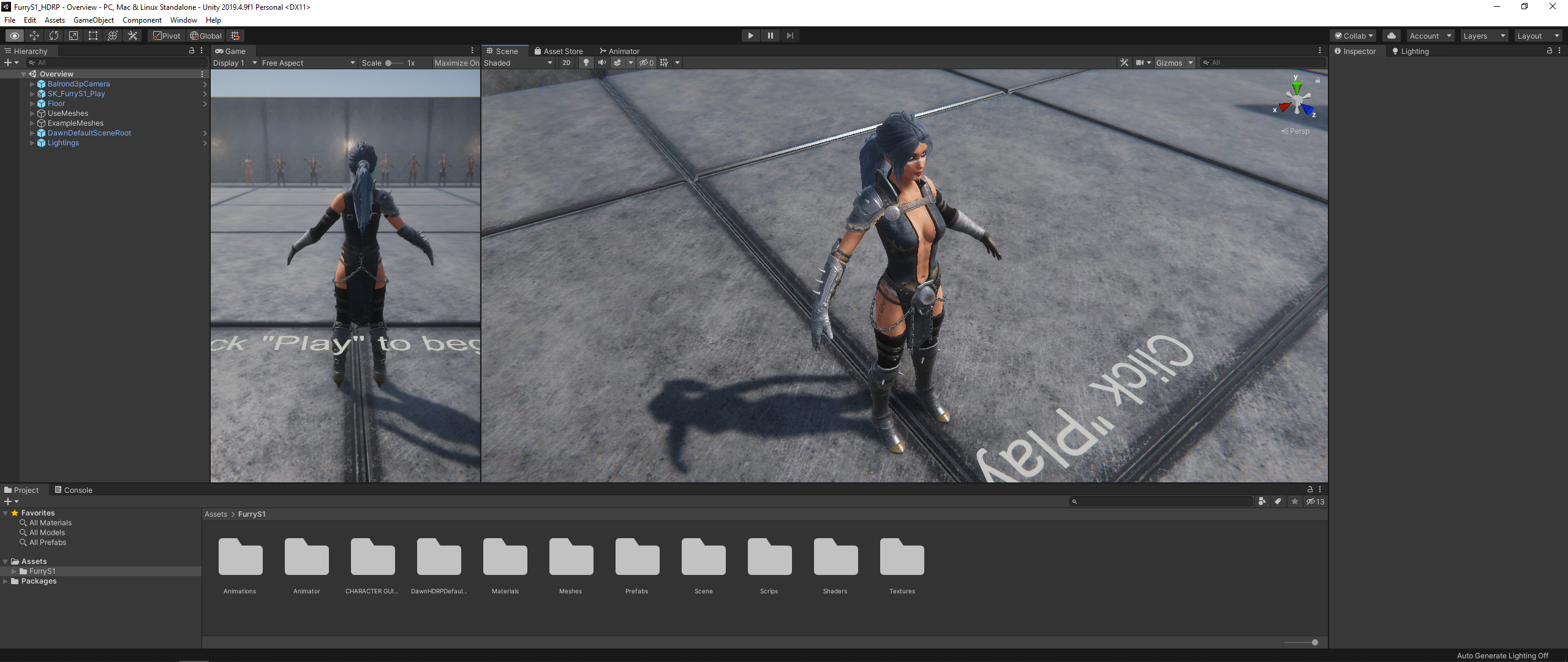
Task: Open Unity cloud services icon
Action: [1392, 36]
